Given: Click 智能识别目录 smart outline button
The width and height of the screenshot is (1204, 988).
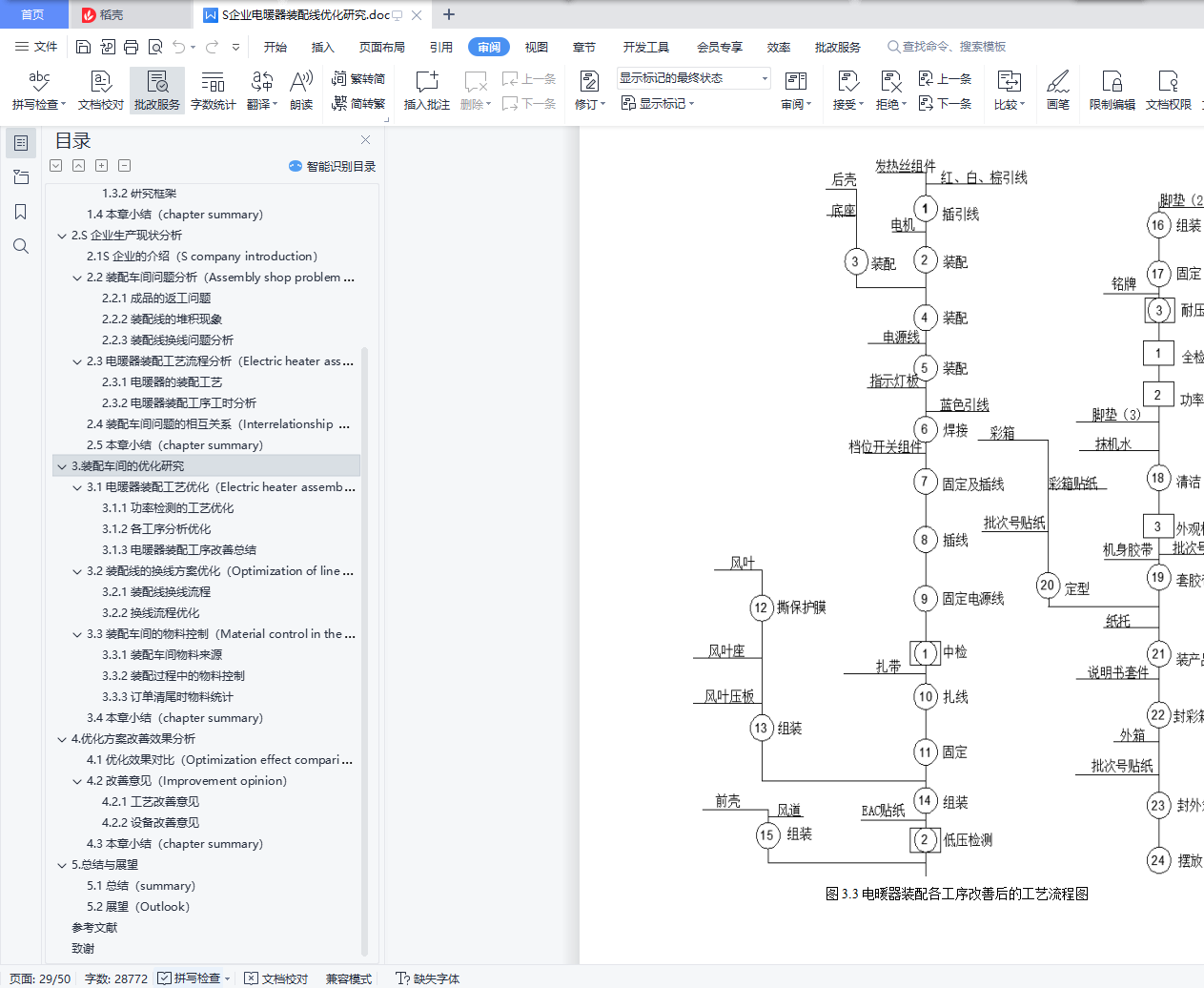Looking at the screenshot, I should pos(332,166).
